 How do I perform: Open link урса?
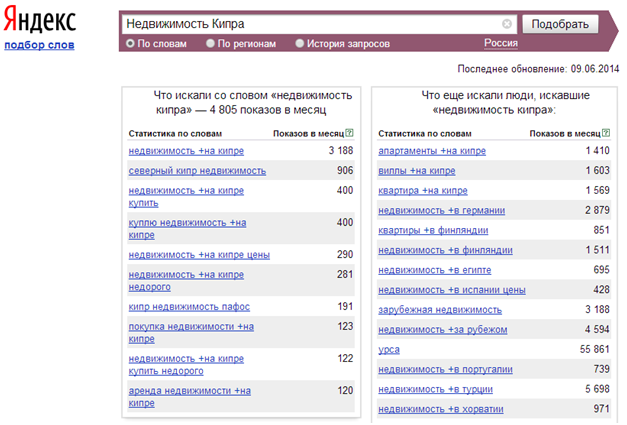[389, 350]
